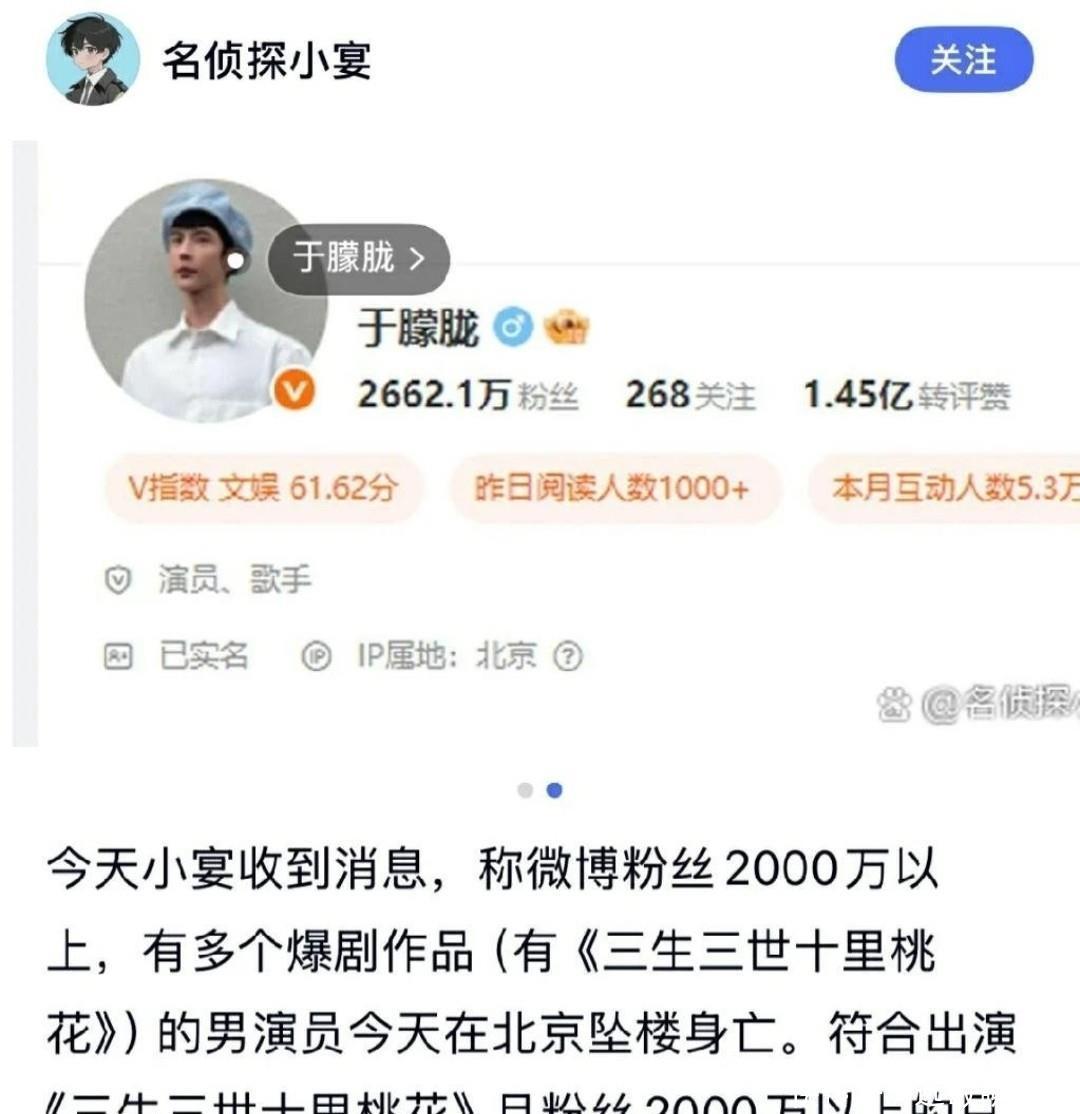Click the white tag dot on photo
This screenshot has width=1080, height=1114.
click(235, 261)
